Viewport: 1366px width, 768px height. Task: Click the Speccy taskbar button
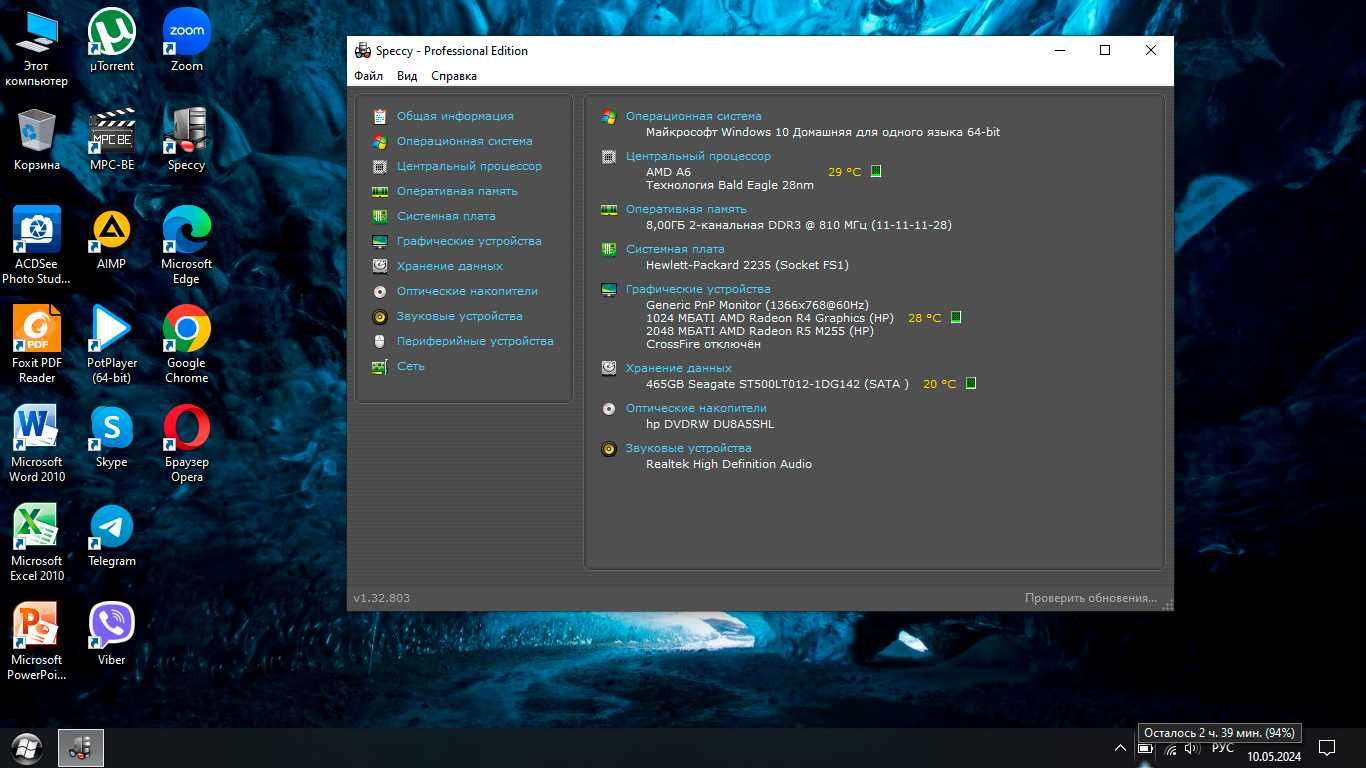click(x=81, y=748)
